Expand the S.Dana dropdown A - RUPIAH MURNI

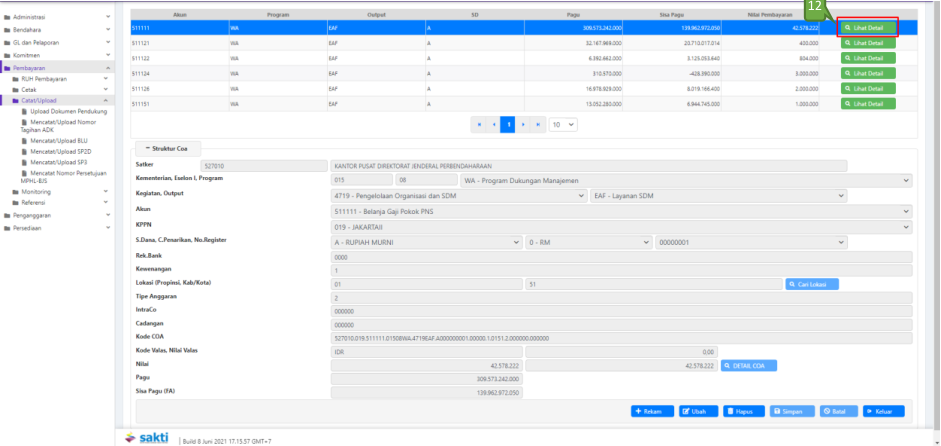(426, 242)
